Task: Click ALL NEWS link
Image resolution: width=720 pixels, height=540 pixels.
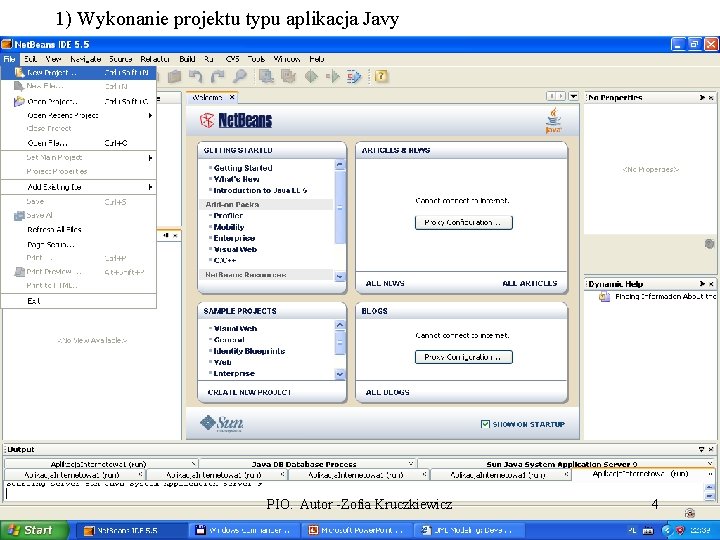Action: (x=385, y=283)
